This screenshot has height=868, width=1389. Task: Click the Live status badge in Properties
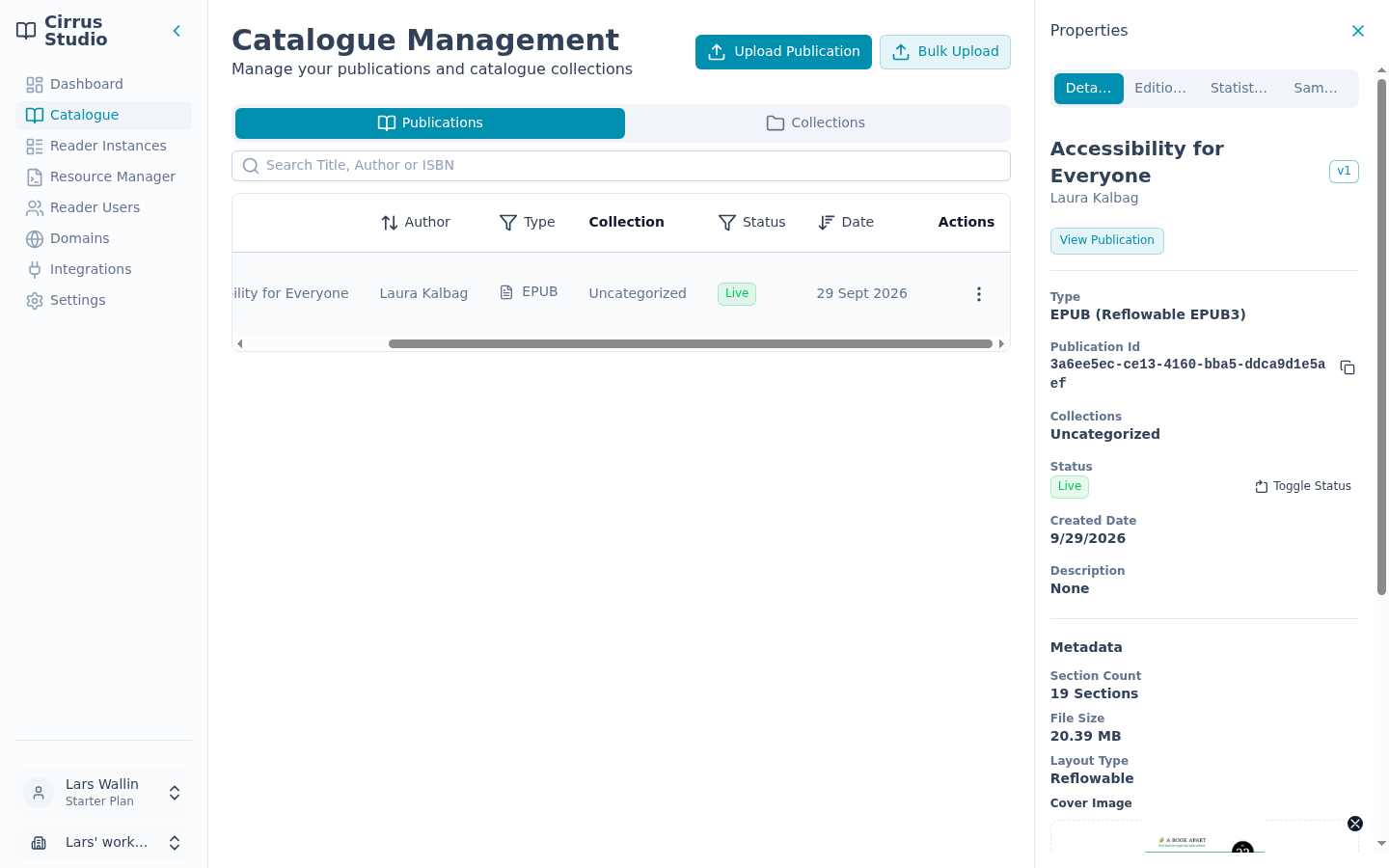click(x=1070, y=487)
